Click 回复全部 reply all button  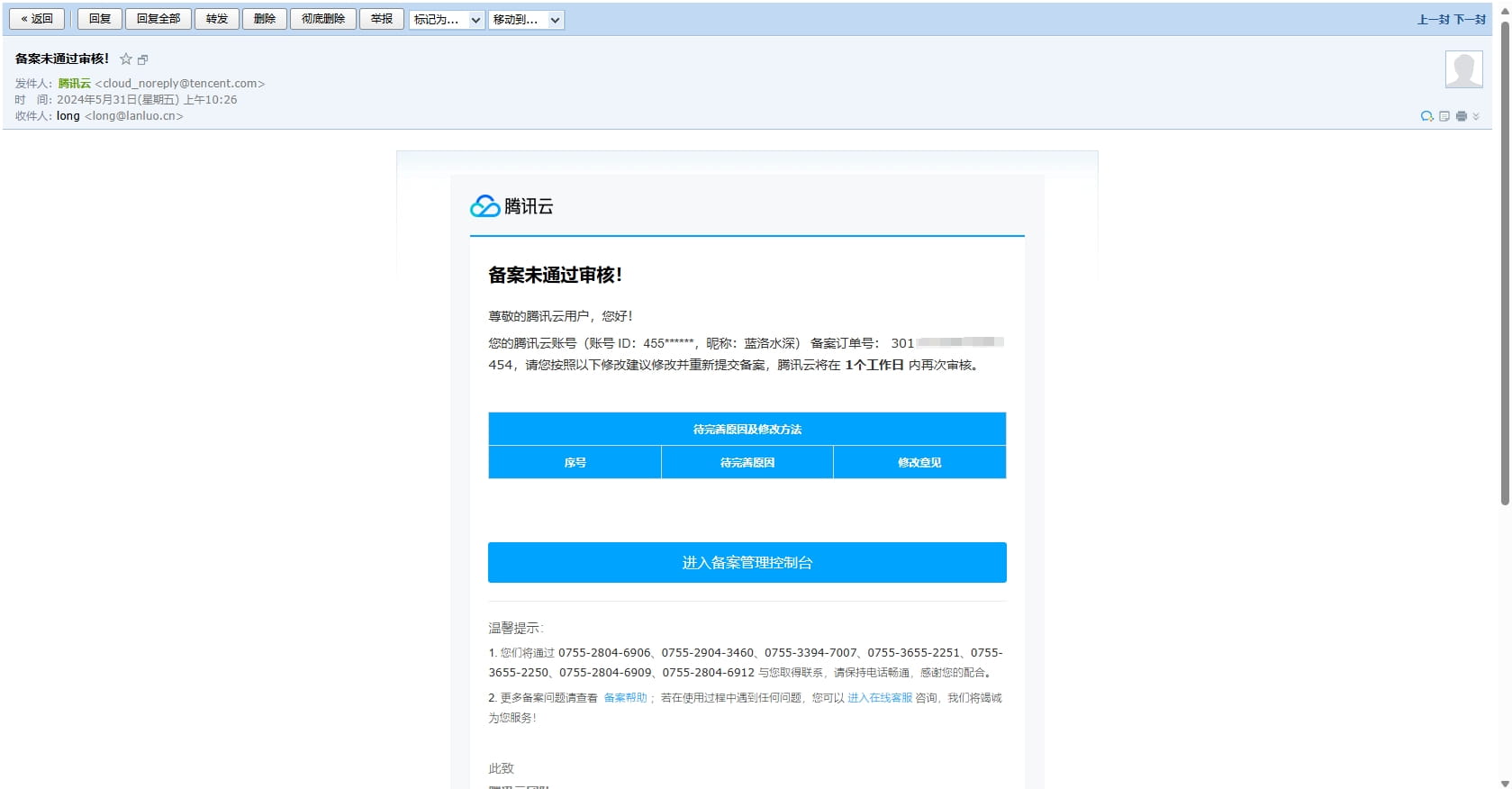158,19
